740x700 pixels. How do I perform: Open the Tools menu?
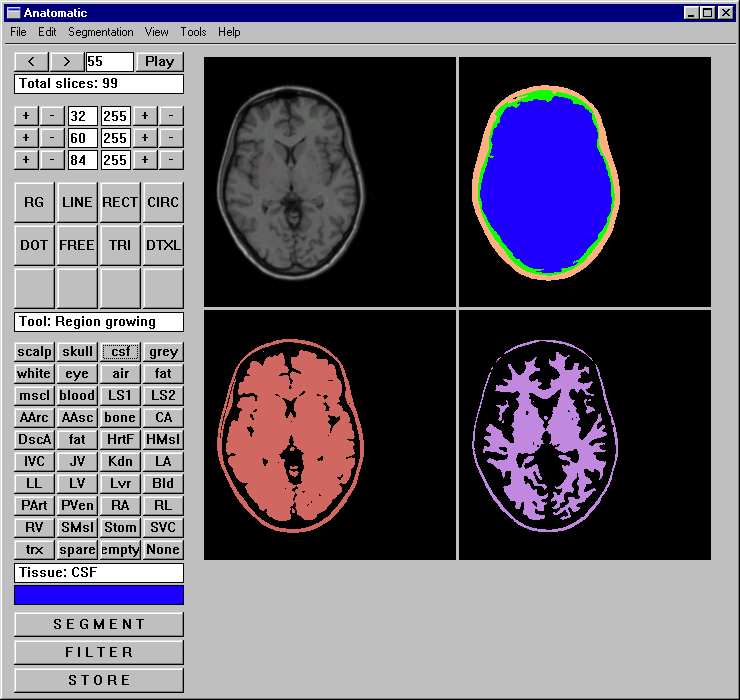click(x=193, y=32)
